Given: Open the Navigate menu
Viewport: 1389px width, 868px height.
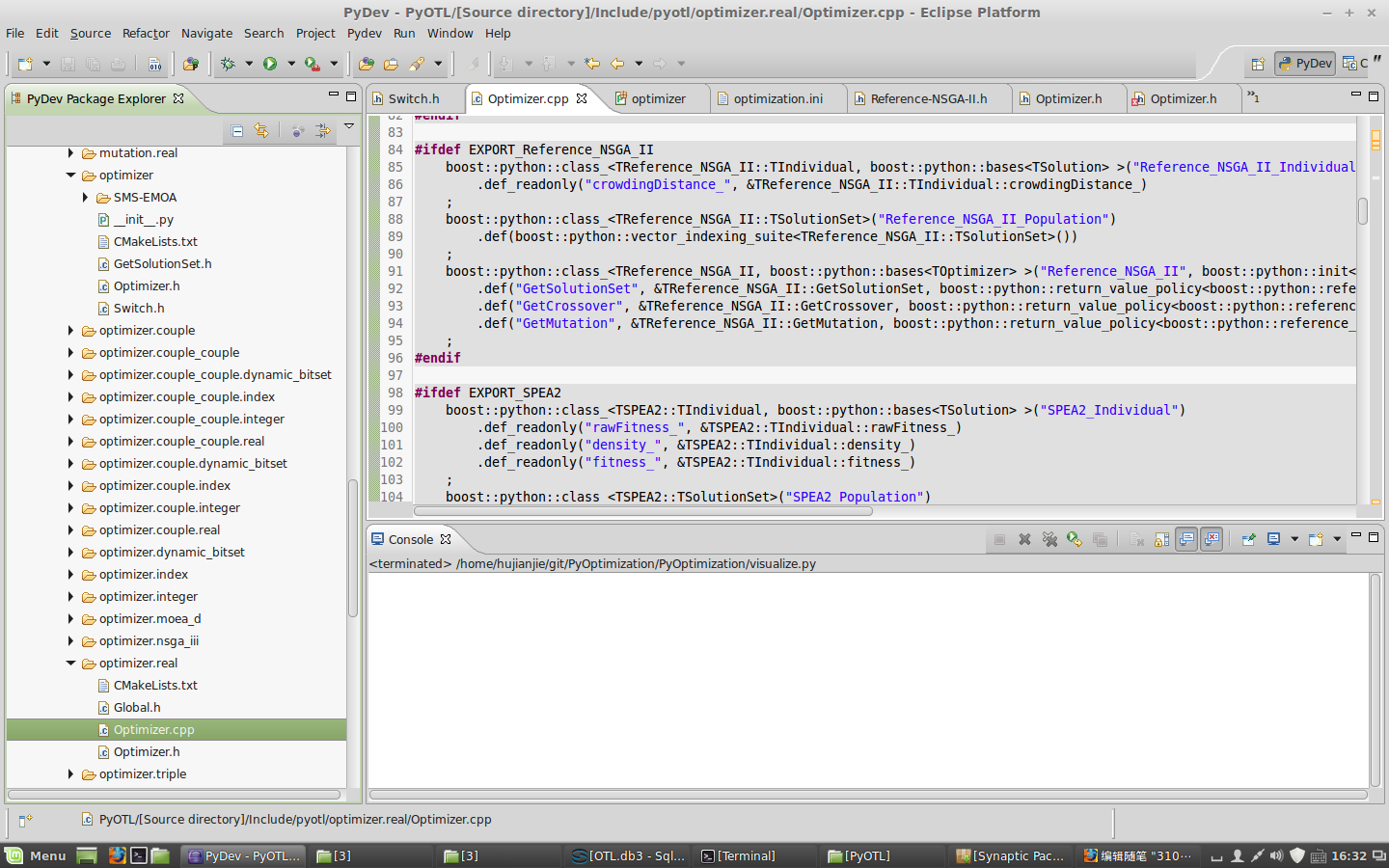Looking at the screenshot, I should (206, 33).
